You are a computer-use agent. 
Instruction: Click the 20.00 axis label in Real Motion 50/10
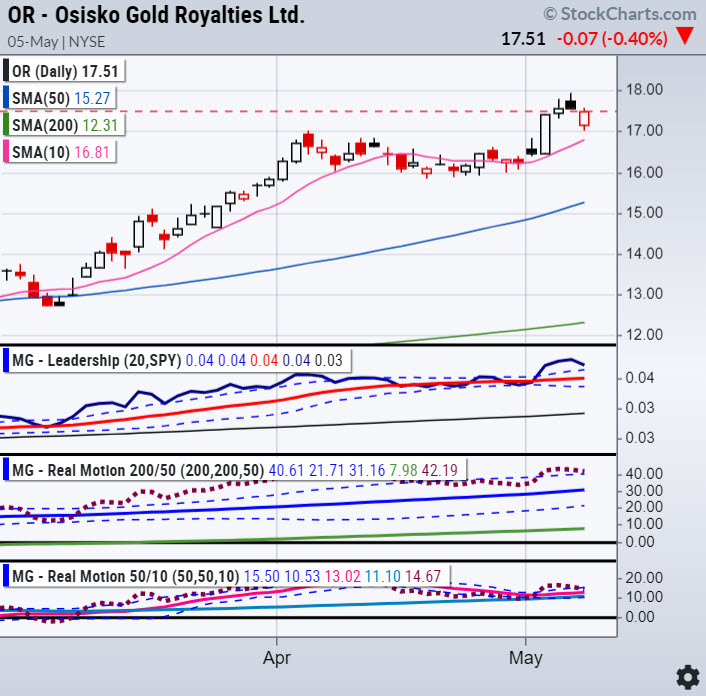[x=644, y=578]
